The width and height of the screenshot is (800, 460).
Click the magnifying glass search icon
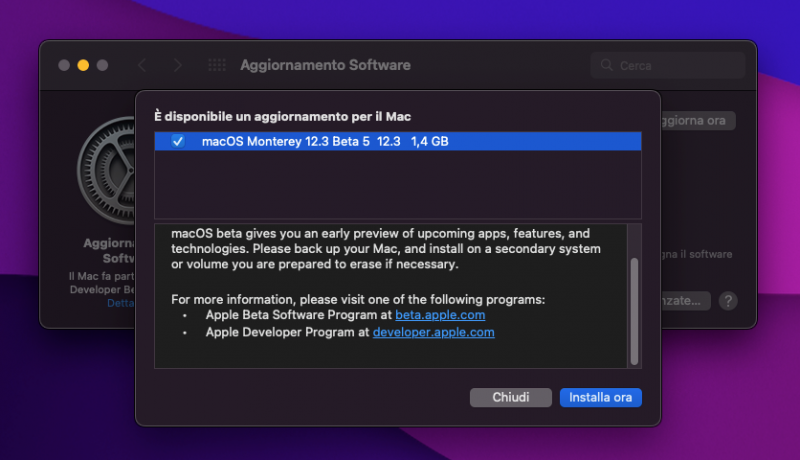(x=606, y=66)
